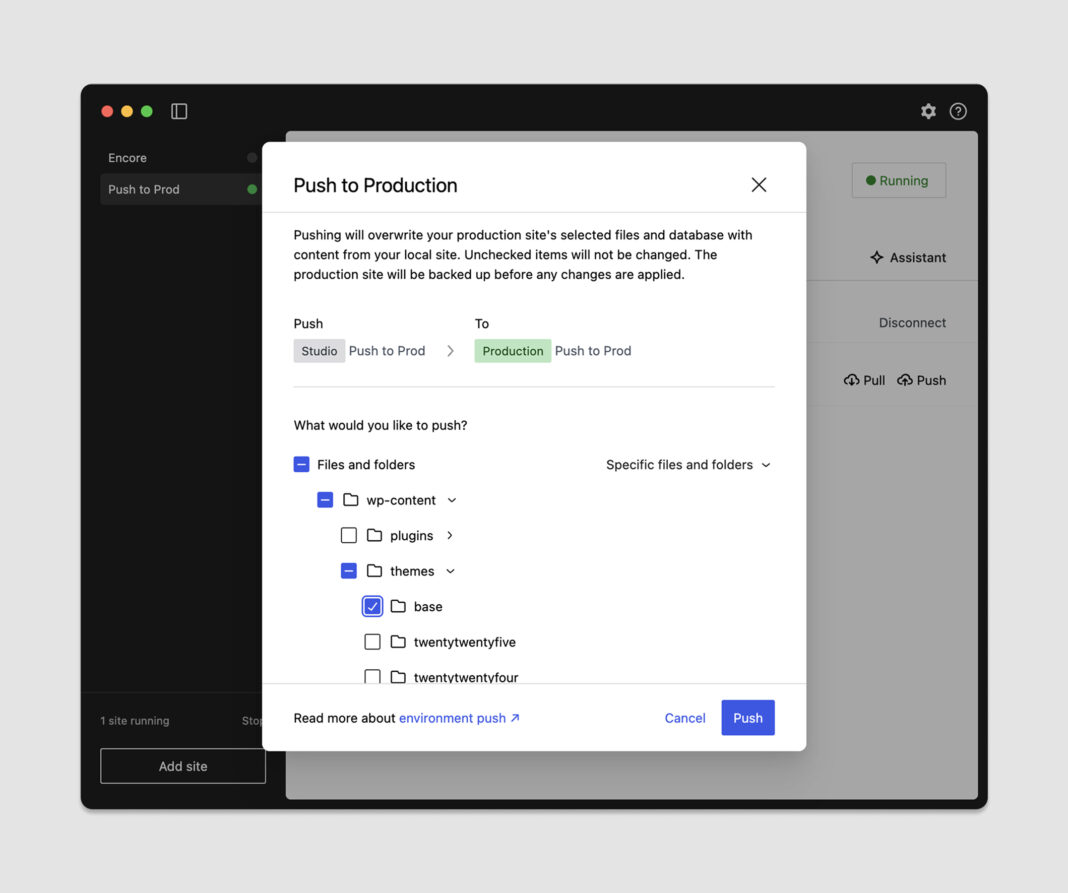Image resolution: width=1068 pixels, height=893 pixels.
Task: Select the Encore site in the sidebar
Action: coord(127,157)
